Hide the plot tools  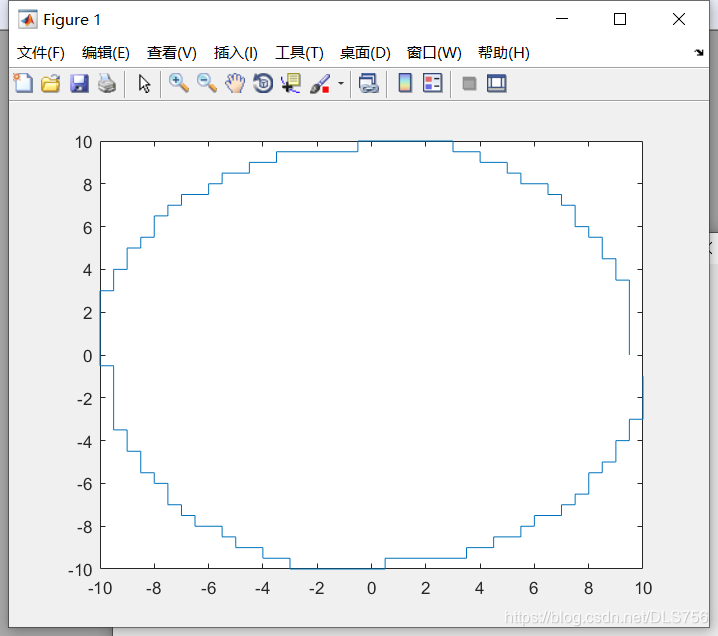coord(469,84)
